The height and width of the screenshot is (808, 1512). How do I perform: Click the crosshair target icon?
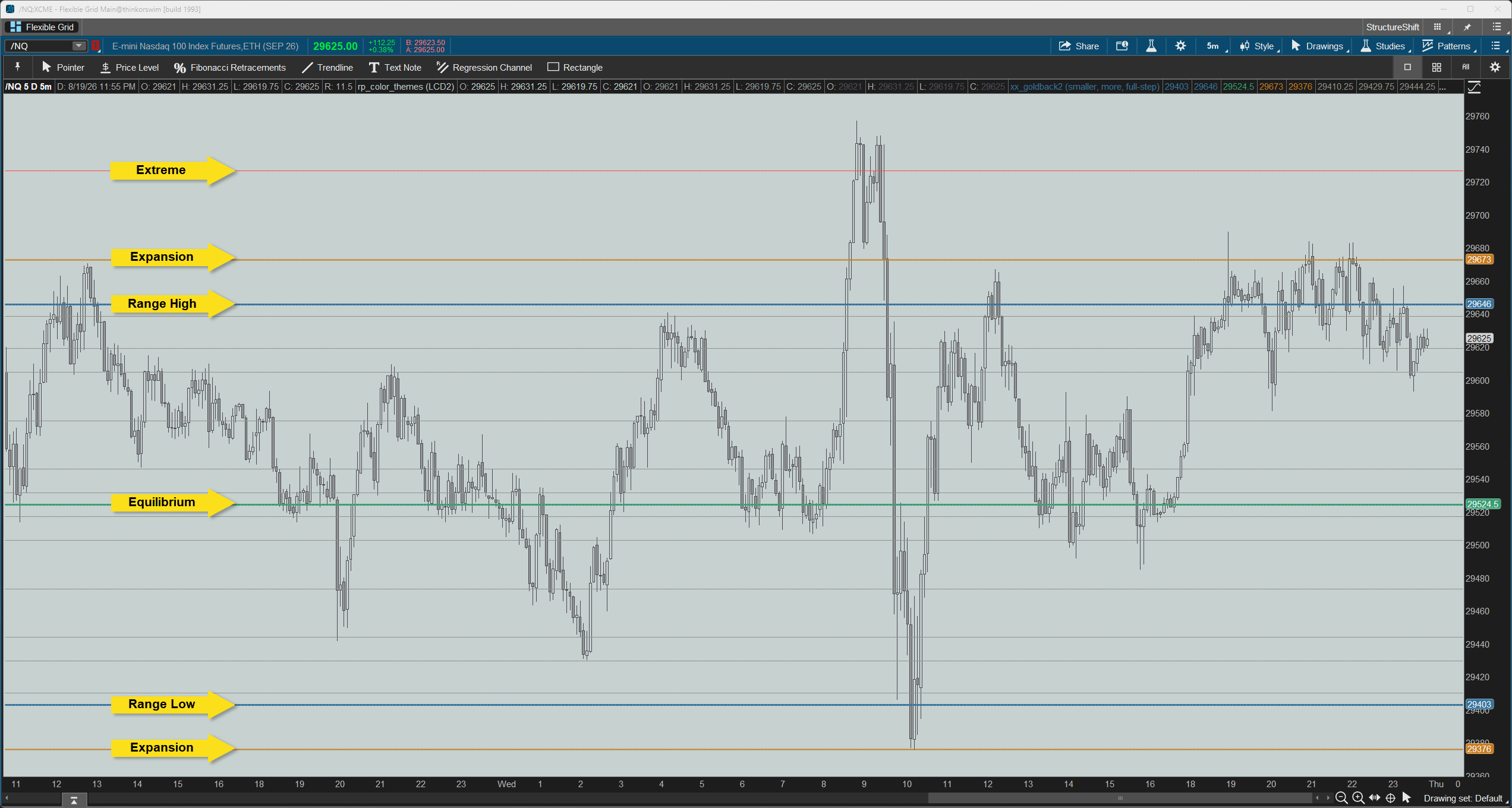coord(1390,798)
